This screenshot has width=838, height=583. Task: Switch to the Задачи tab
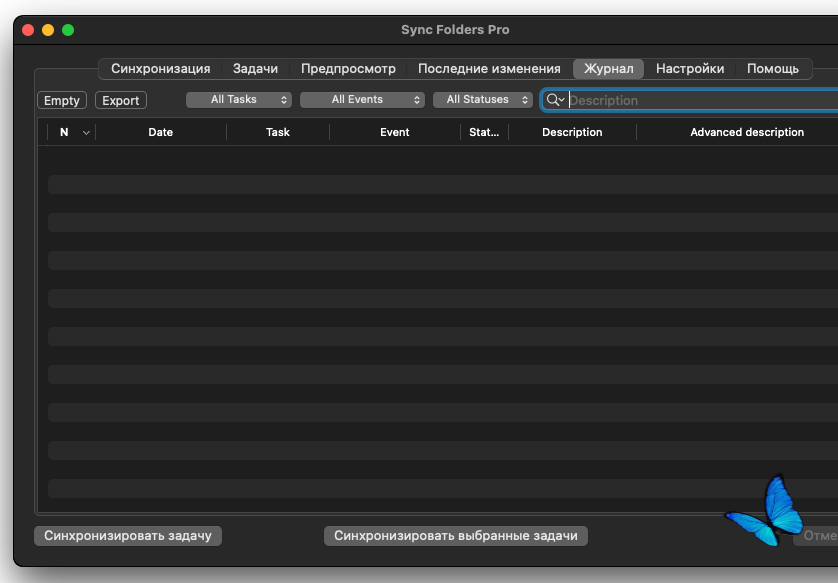pos(255,69)
